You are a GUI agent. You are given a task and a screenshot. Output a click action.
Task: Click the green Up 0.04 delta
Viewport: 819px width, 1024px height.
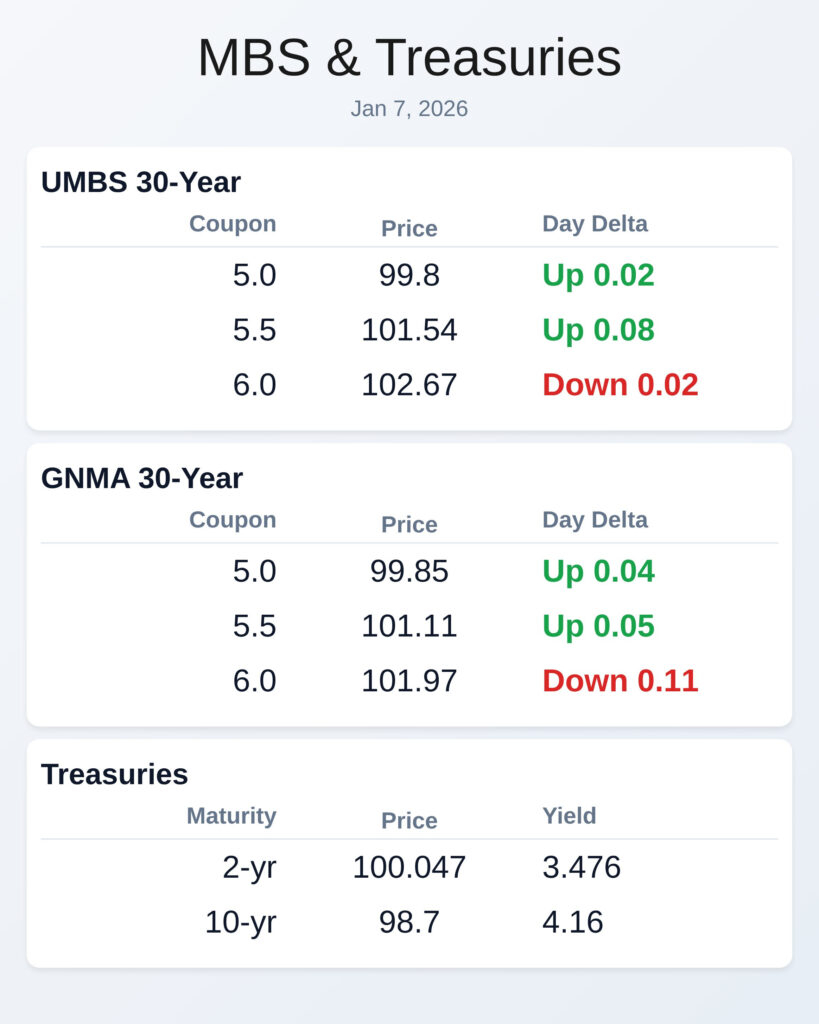click(x=598, y=572)
